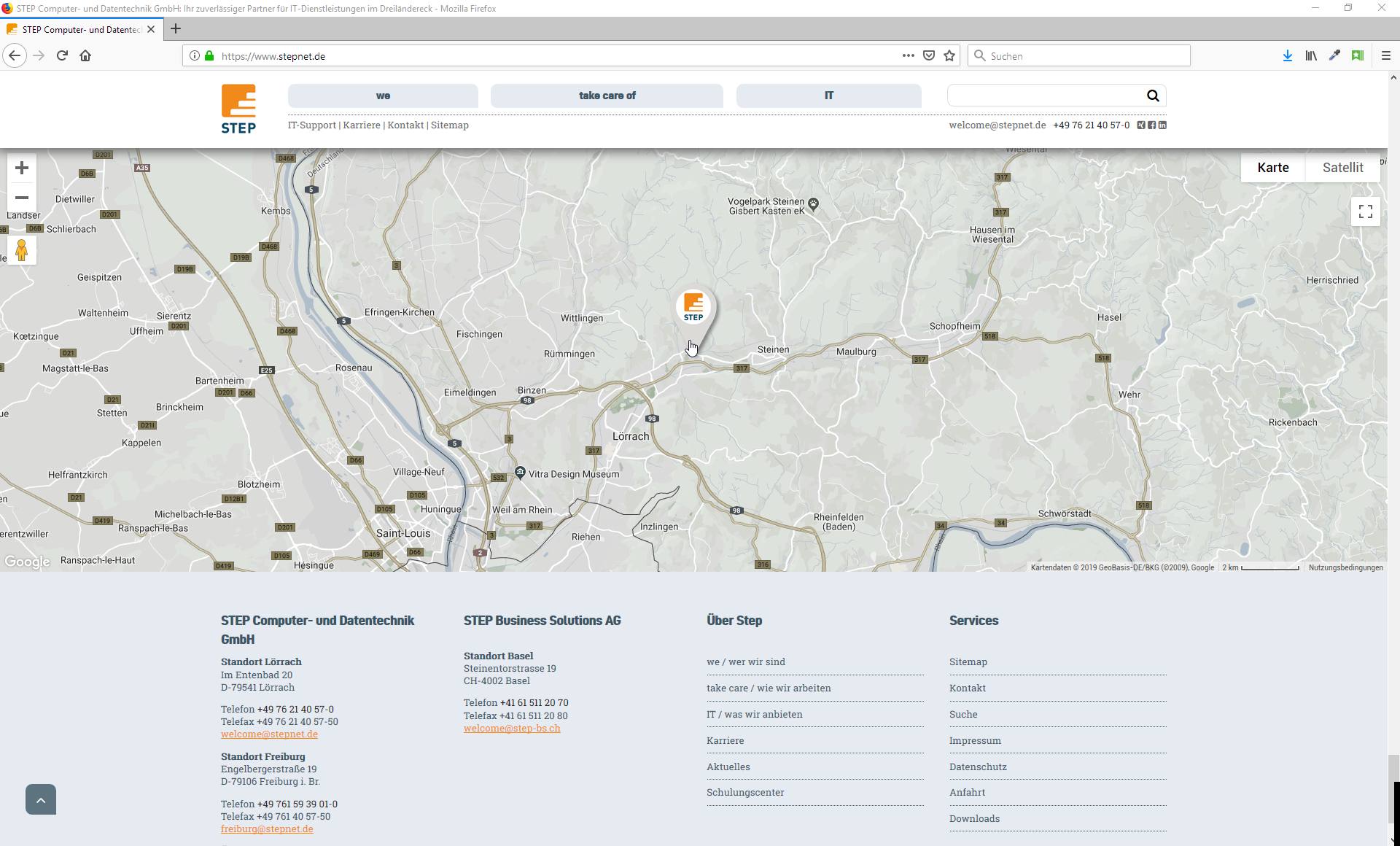1400x846 pixels.
Task: Open page actions three-dot menu
Action: pyautogui.click(x=908, y=56)
